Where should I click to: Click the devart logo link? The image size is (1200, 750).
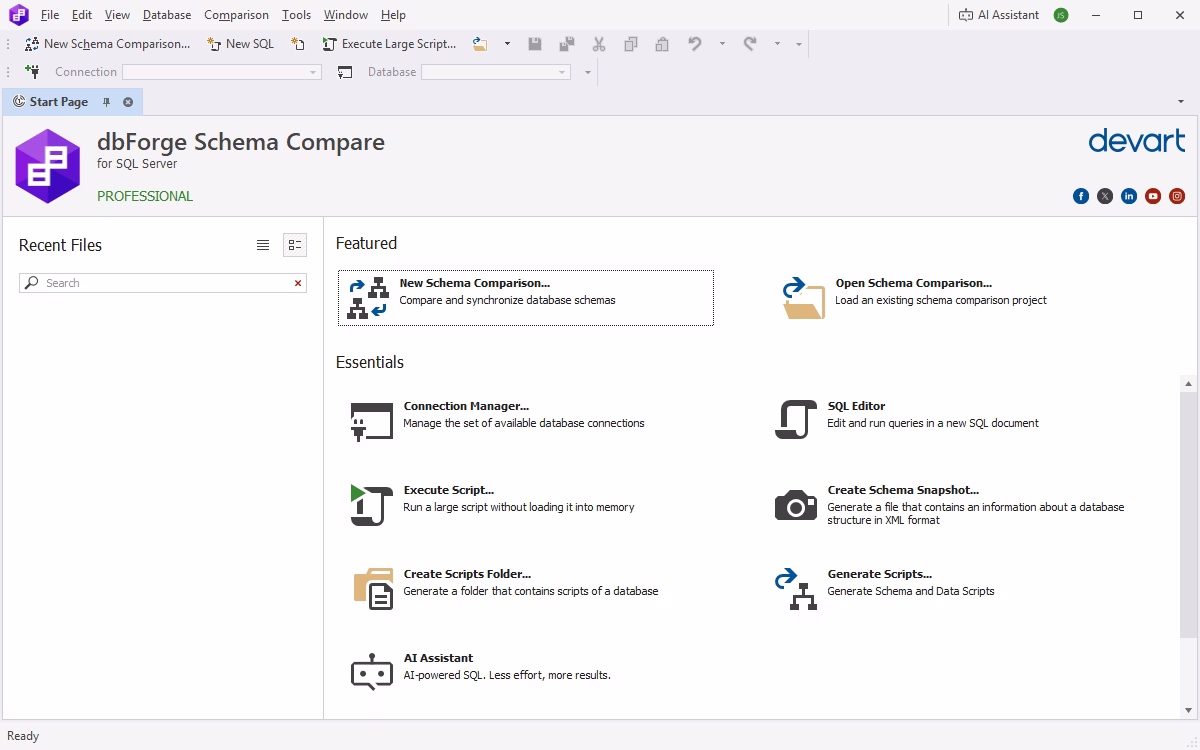pos(1137,141)
